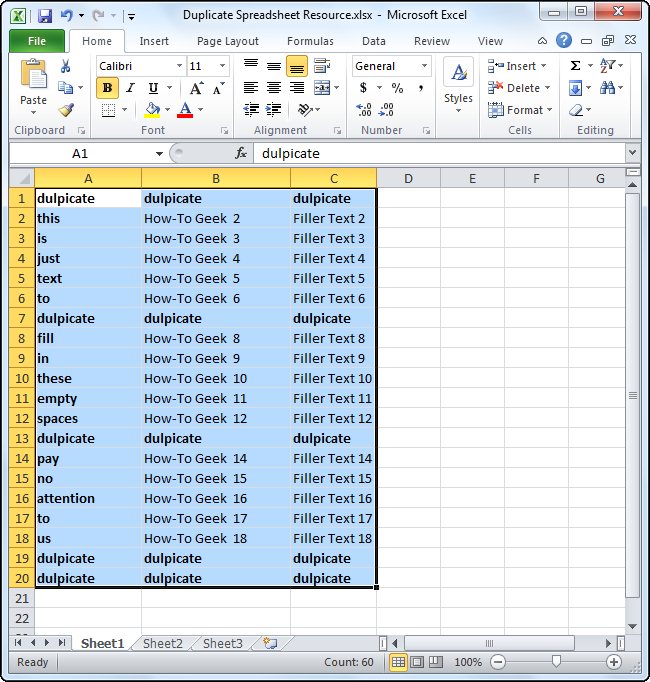Click the Orientation text rotation icon
The height and width of the screenshot is (682, 650).
pos(305,110)
